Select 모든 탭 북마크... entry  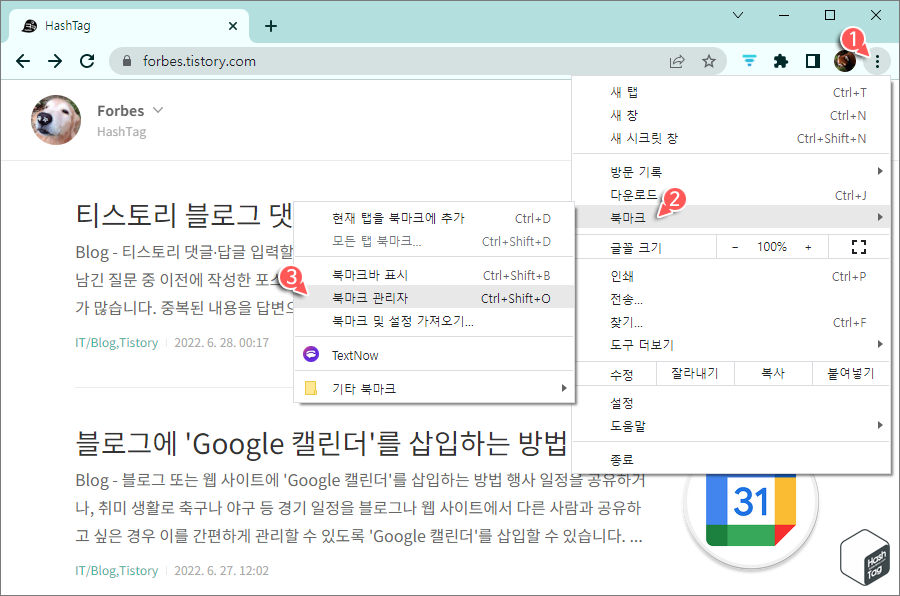pos(435,241)
